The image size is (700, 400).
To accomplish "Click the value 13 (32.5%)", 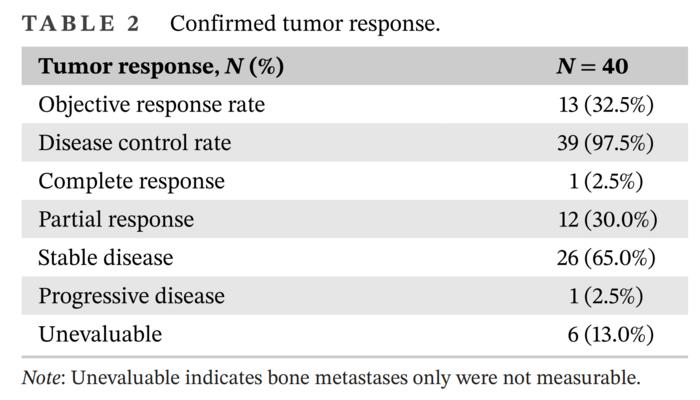I will pyautogui.click(x=605, y=105).
